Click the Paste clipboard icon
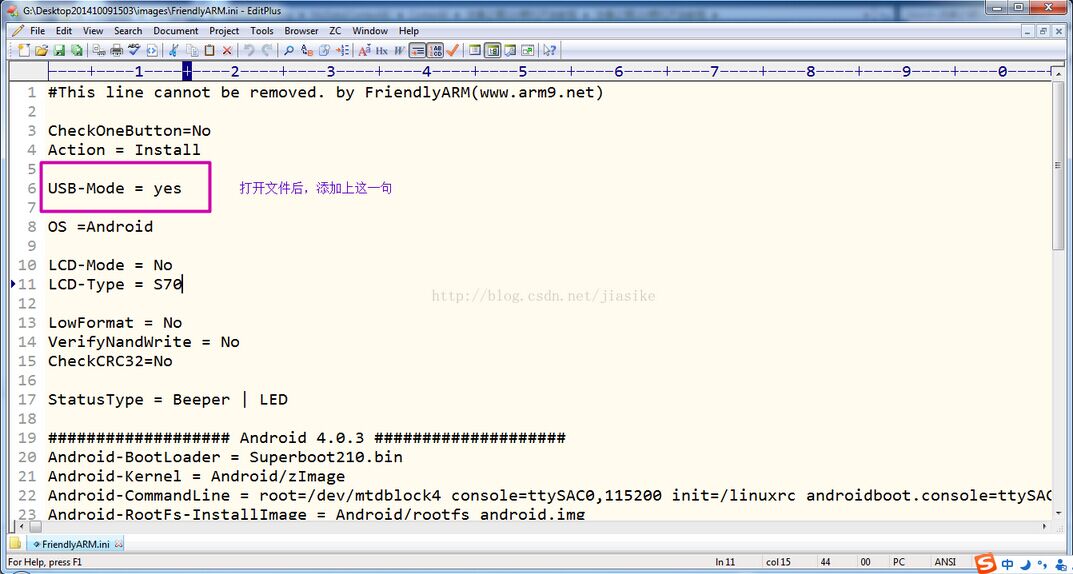 click(209, 50)
